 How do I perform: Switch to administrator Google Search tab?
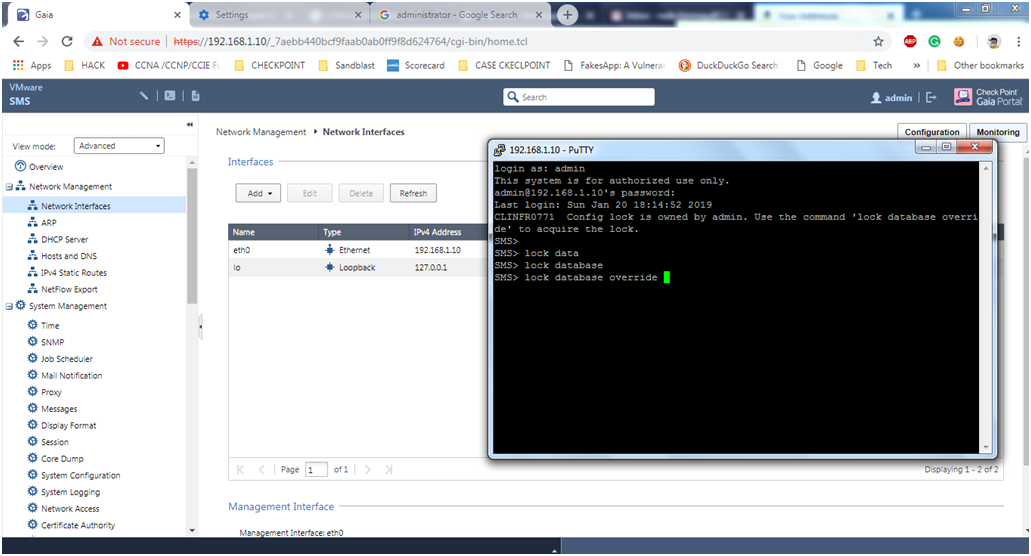458,14
